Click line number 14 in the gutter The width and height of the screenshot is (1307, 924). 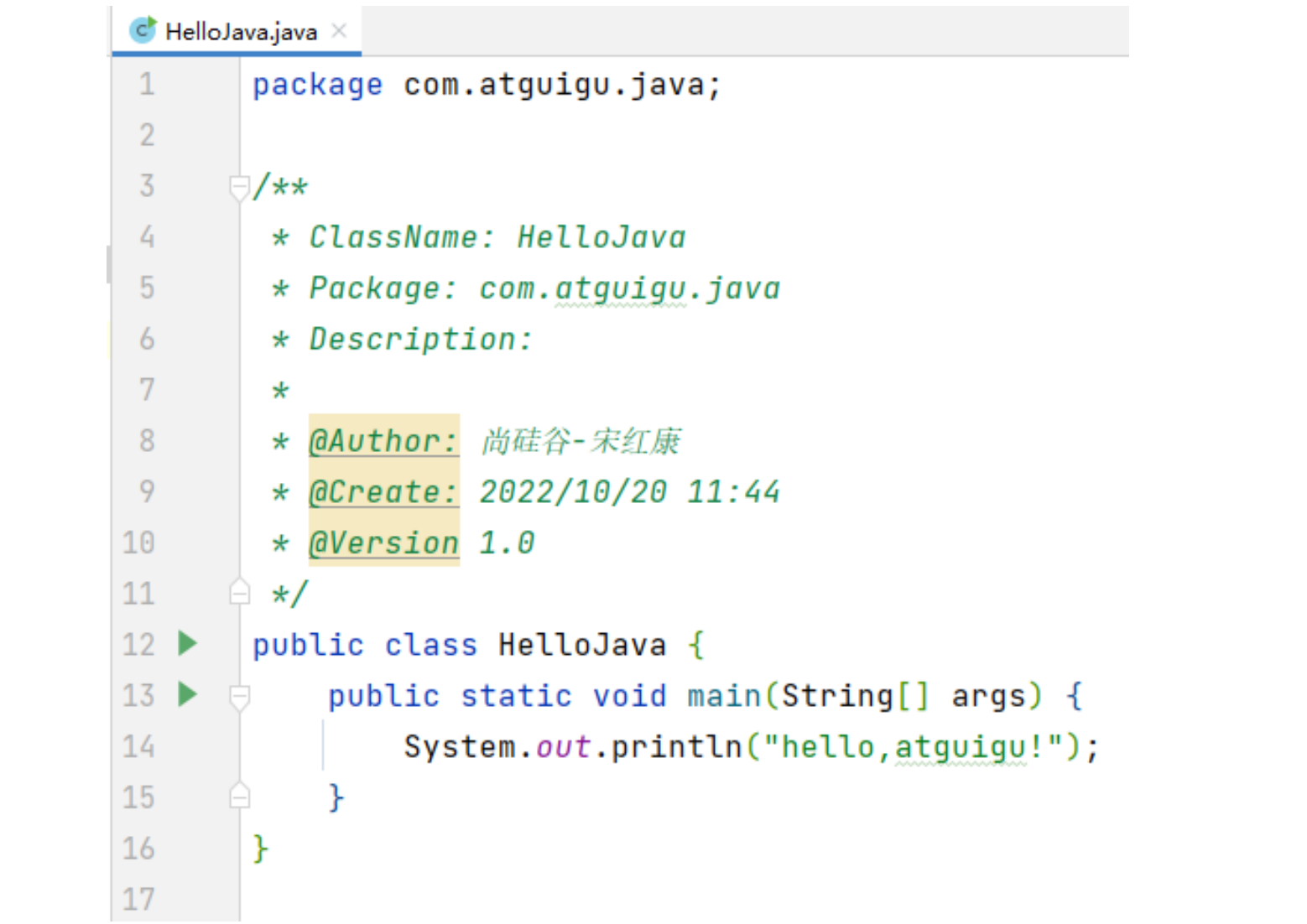tap(139, 746)
